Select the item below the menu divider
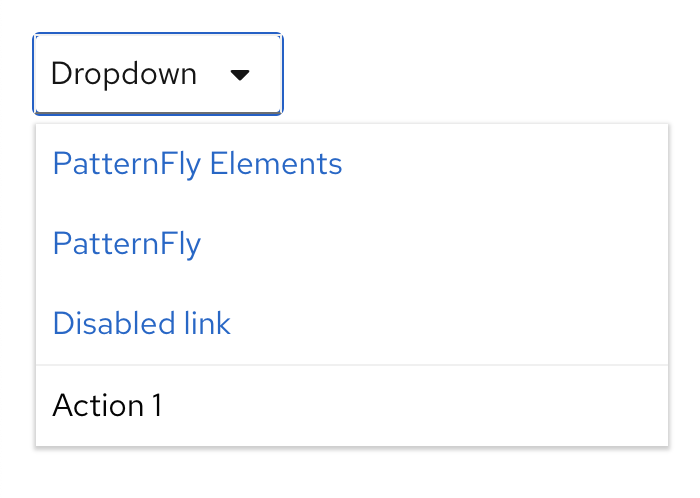The image size is (700, 498). (x=107, y=405)
